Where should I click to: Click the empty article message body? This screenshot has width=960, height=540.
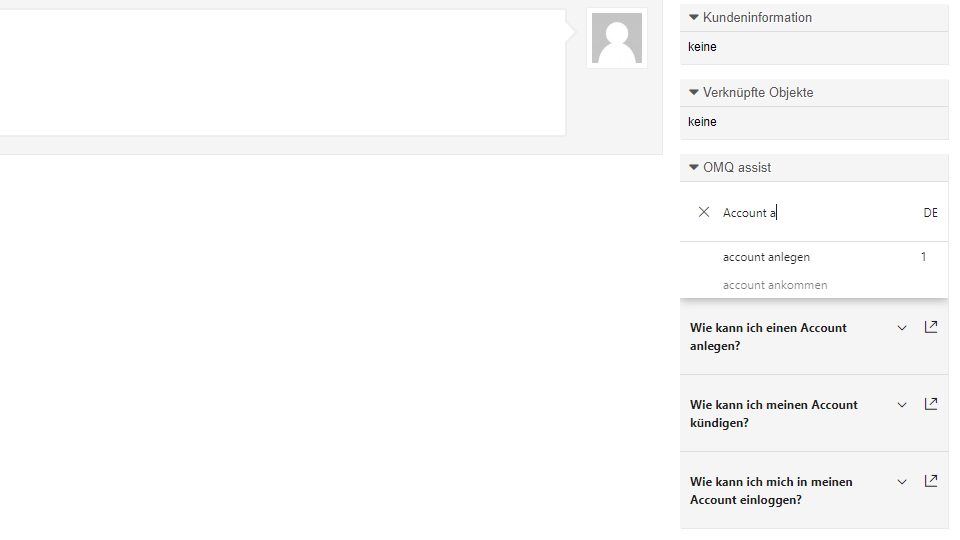click(282, 72)
